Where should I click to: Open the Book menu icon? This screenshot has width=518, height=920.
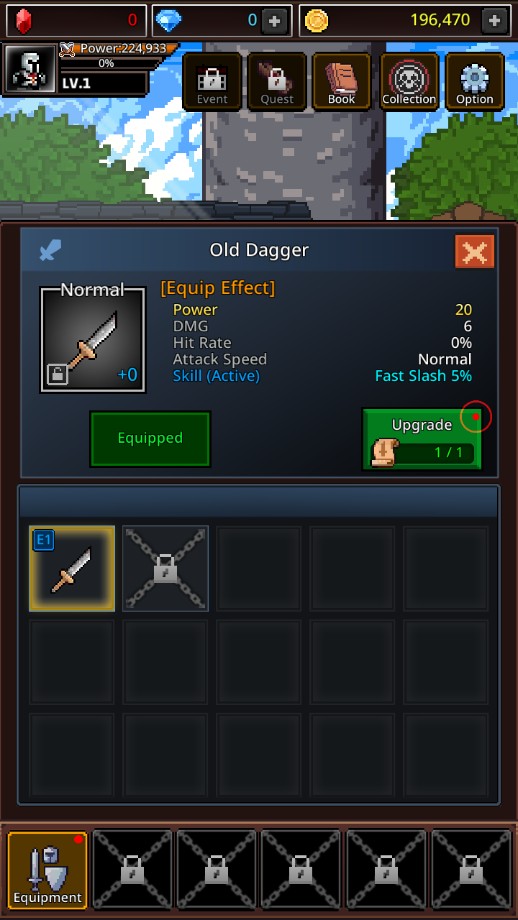[341, 82]
